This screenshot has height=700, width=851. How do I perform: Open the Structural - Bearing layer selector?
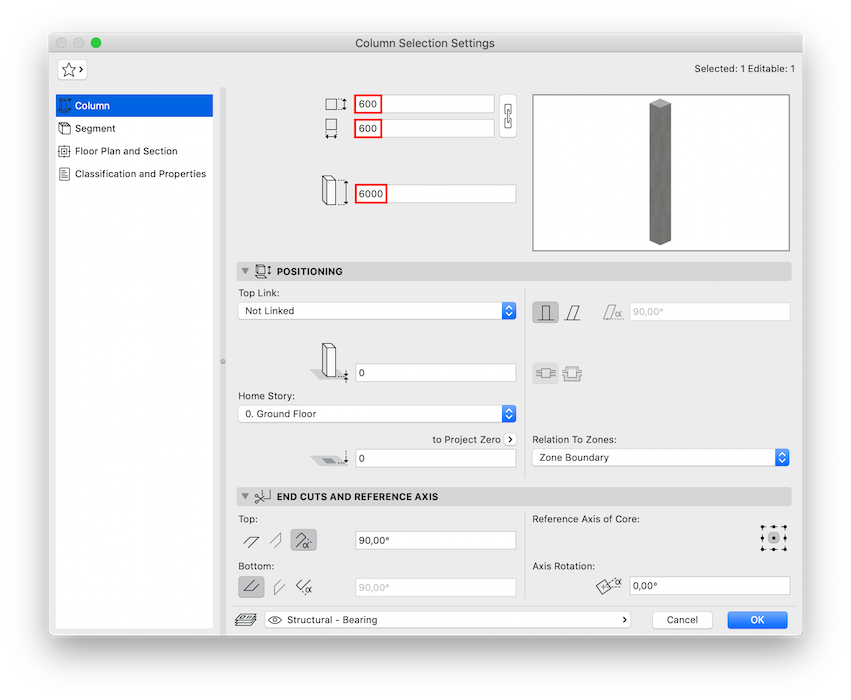(x=447, y=620)
